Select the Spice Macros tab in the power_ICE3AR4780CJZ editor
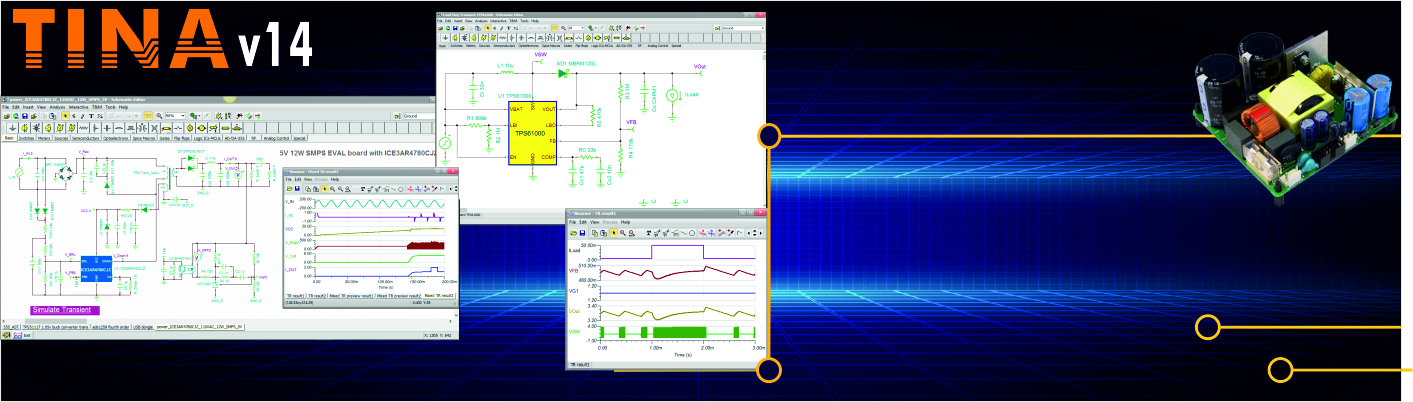 144,138
